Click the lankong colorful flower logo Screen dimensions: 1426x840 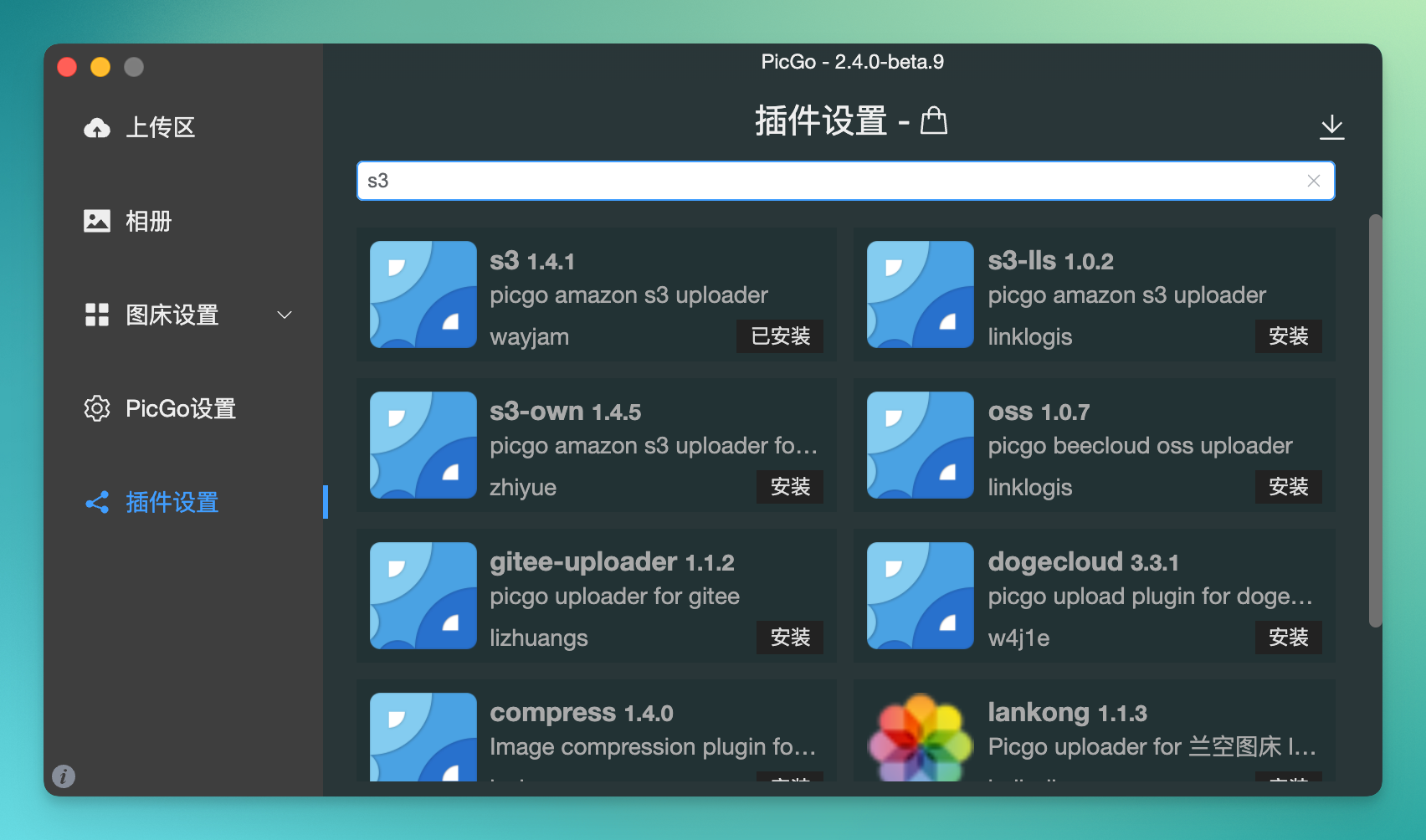point(921,737)
